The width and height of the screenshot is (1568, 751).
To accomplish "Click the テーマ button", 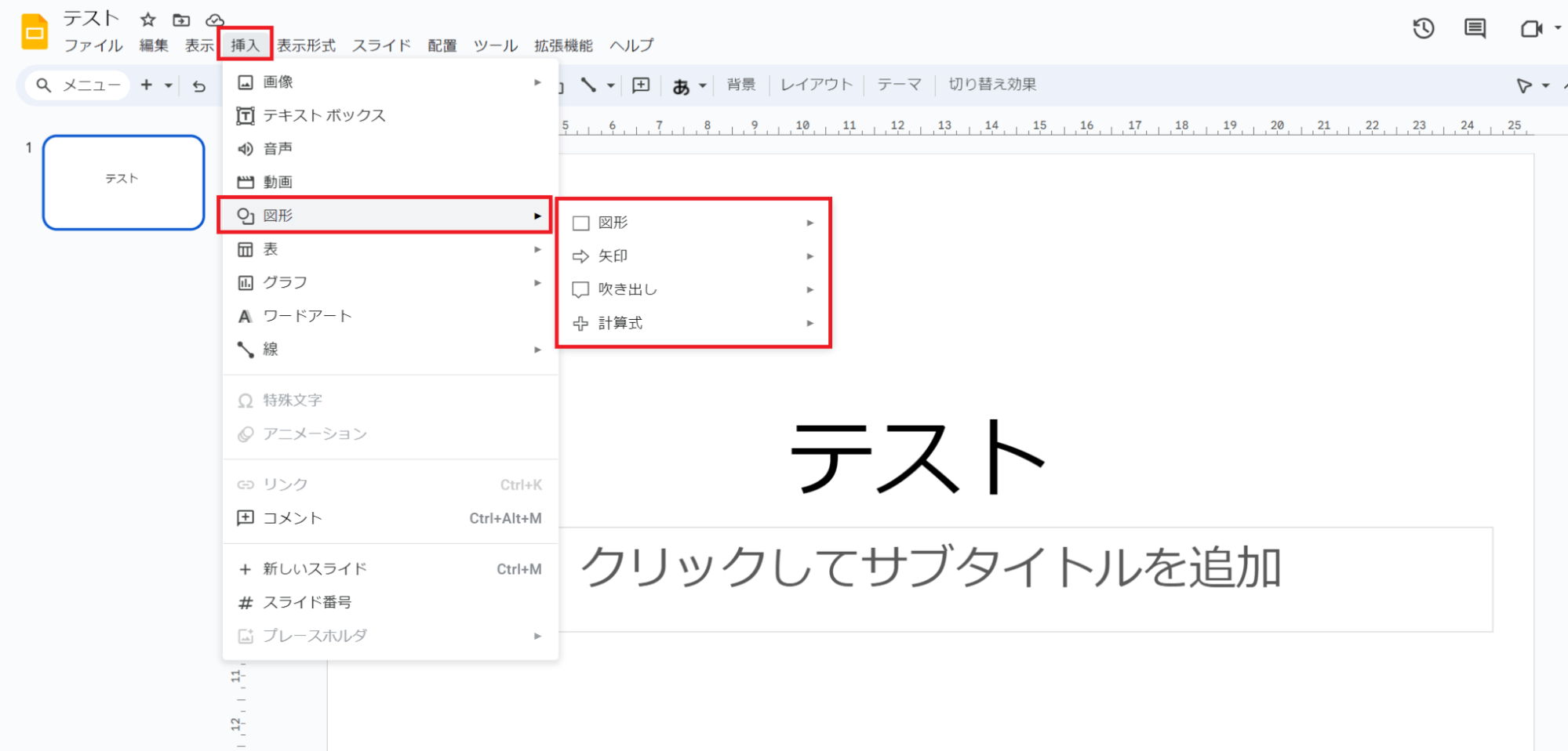I will (899, 85).
